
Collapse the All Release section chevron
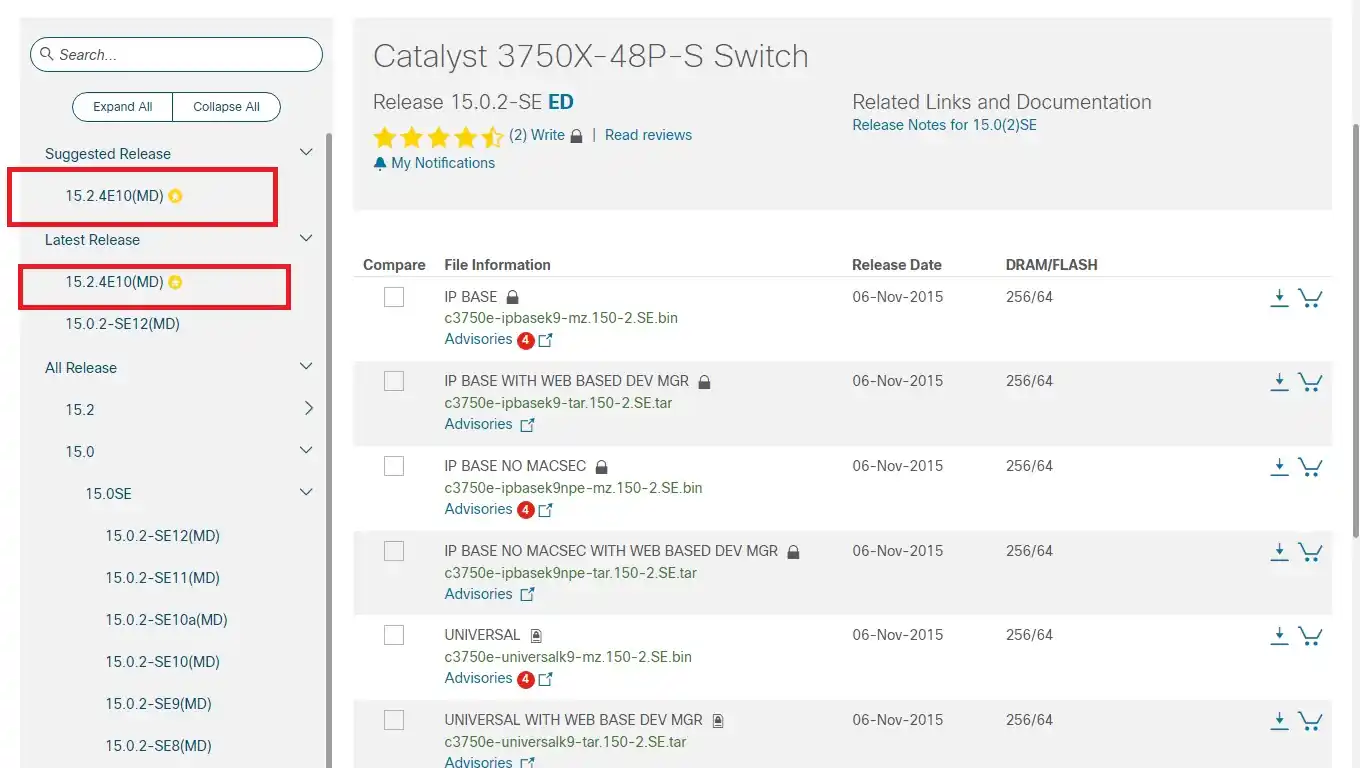(307, 367)
